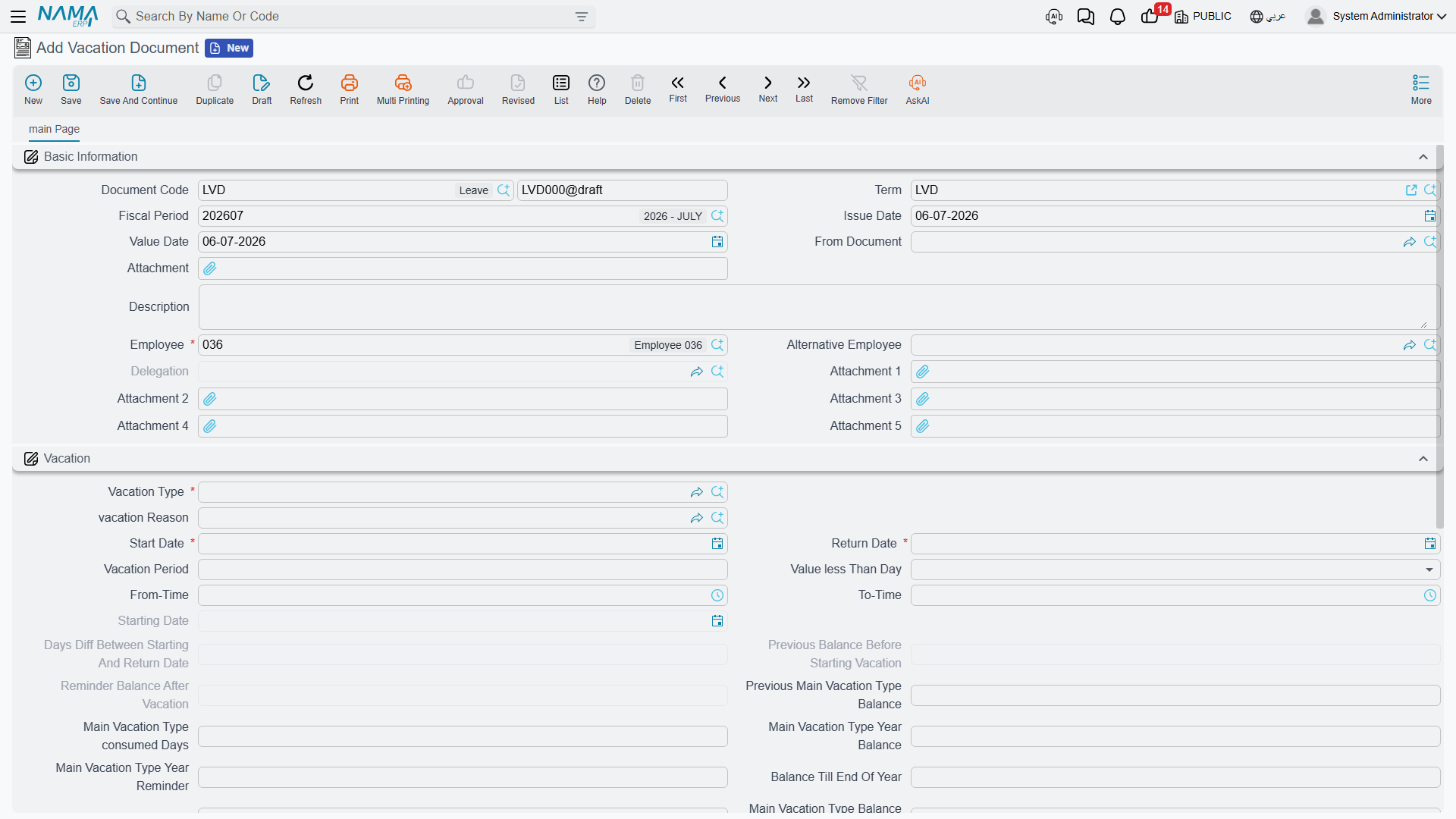
Task: Open the notifications bell
Action: pos(1117,17)
